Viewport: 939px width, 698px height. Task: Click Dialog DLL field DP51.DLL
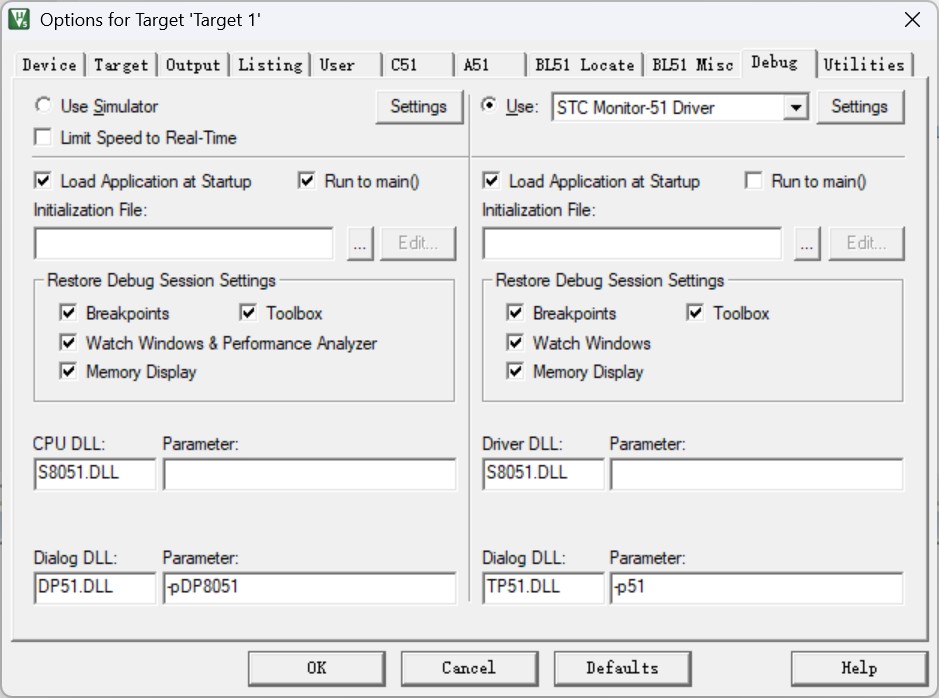[95, 587]
